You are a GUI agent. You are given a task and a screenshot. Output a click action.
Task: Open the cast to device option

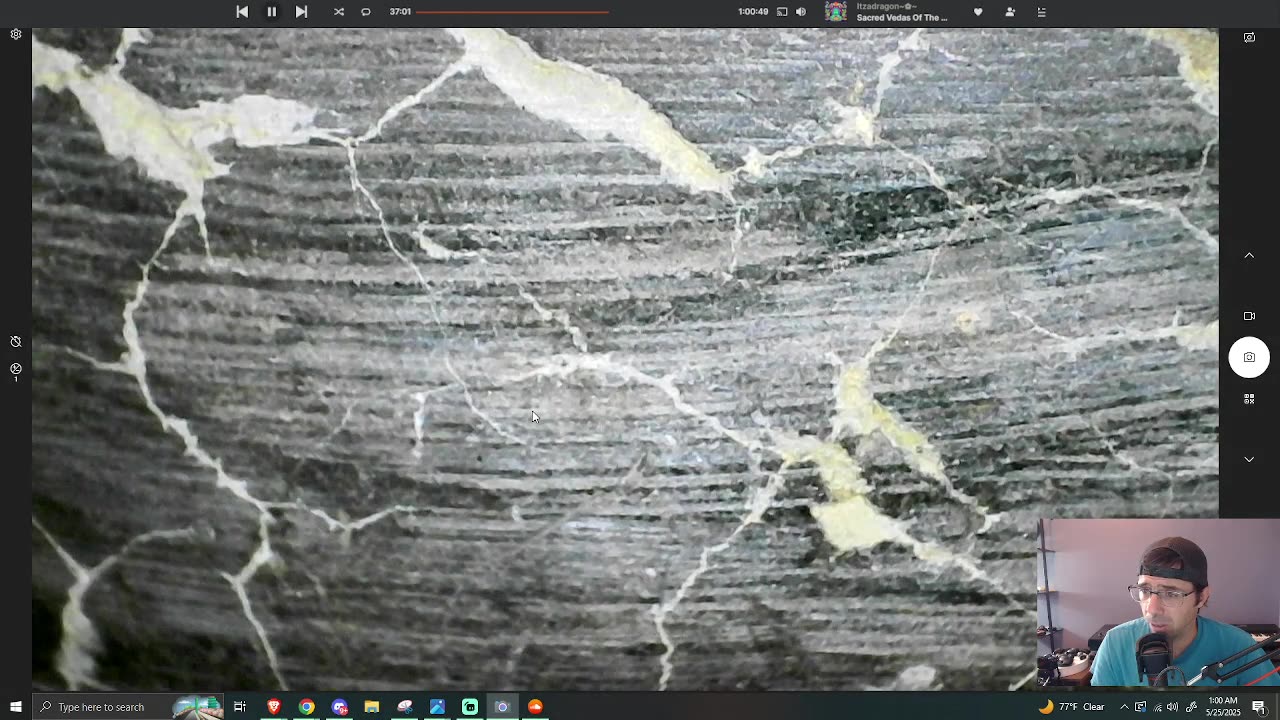(x=782, y=12)
